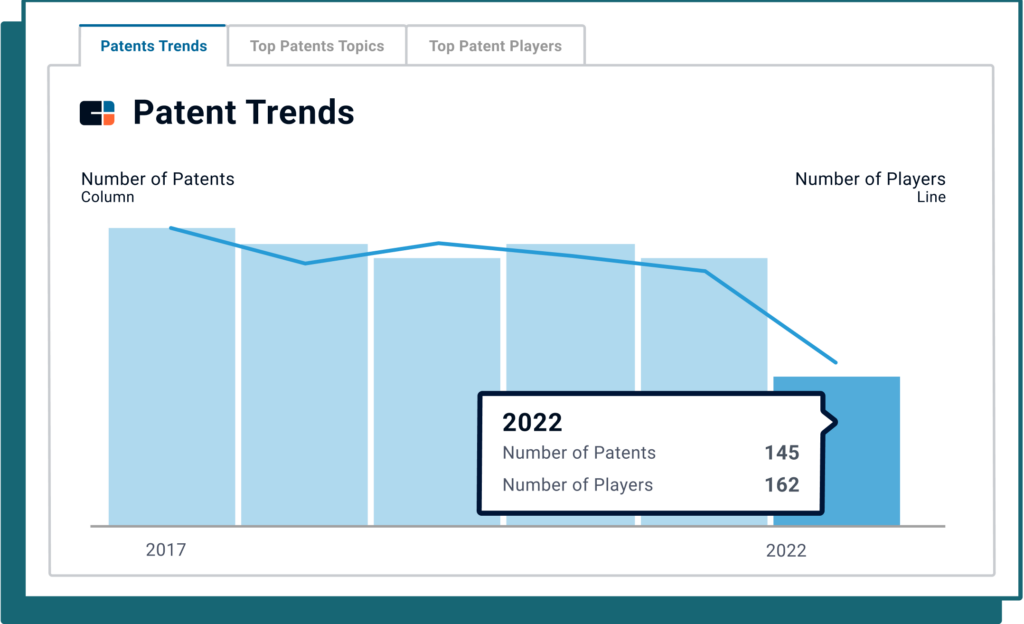
Task: Click the logo icon beside Patent Trends
Action: [97, 113]
